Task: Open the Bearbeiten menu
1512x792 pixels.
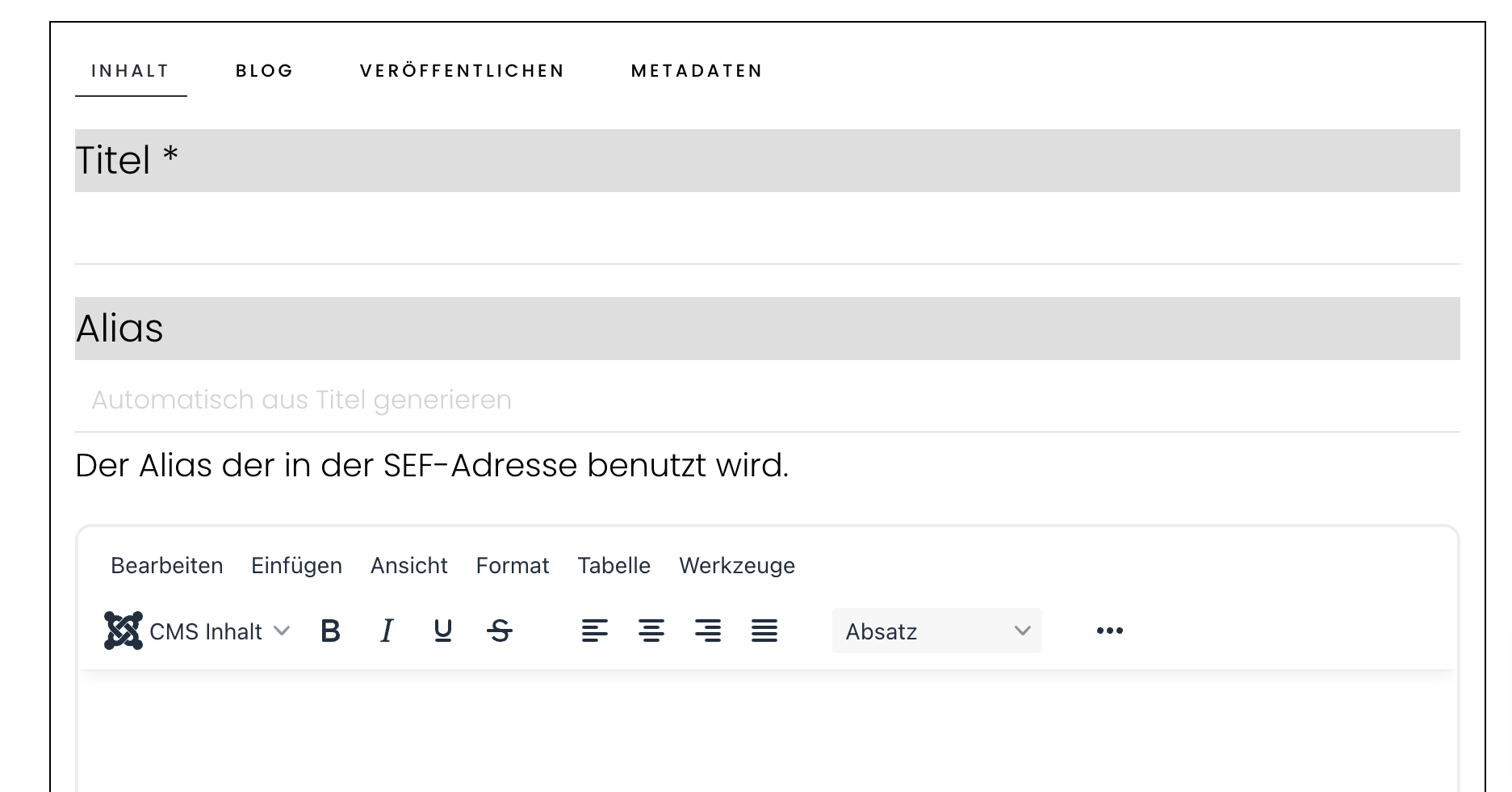Action: tap(167, 565)
